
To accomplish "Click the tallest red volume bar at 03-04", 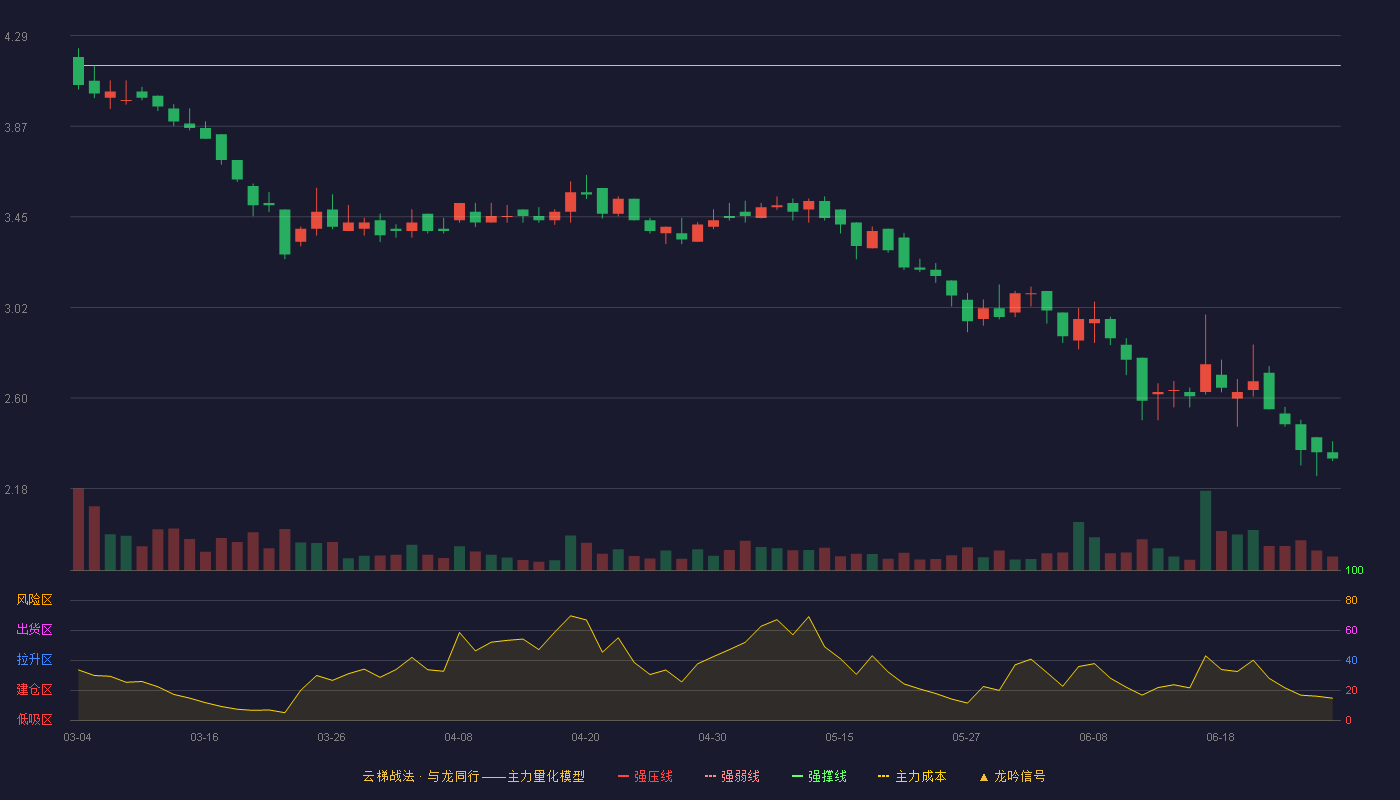I will point(78,529).
